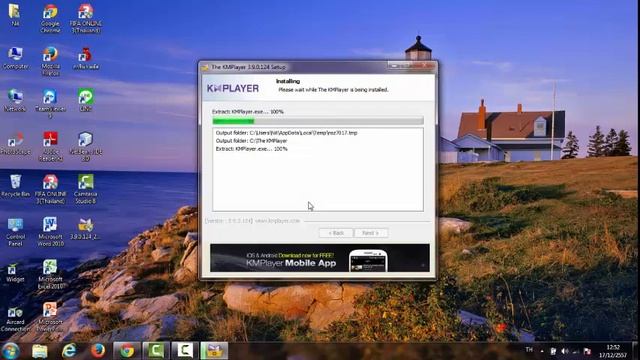This screenshot has height=360, width=640.
Task: Select the 3.9.0.124 KMPlayer installer file icon
Action: pos(85,228)
